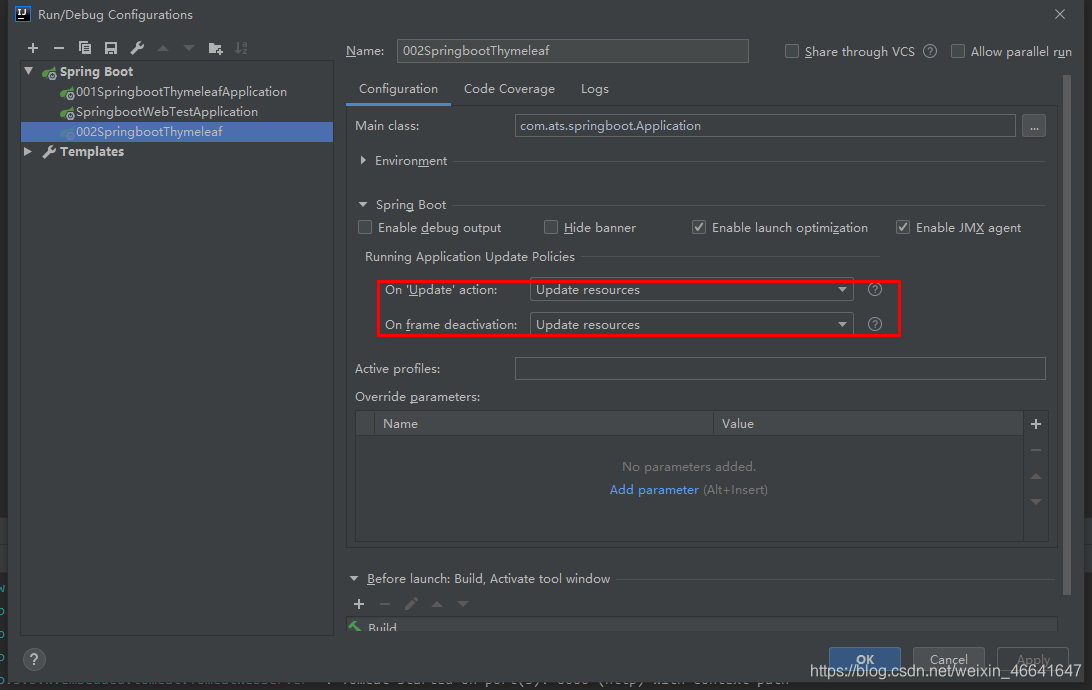Click the dialog's vertical scrollbar

[x=1066, y=334]
